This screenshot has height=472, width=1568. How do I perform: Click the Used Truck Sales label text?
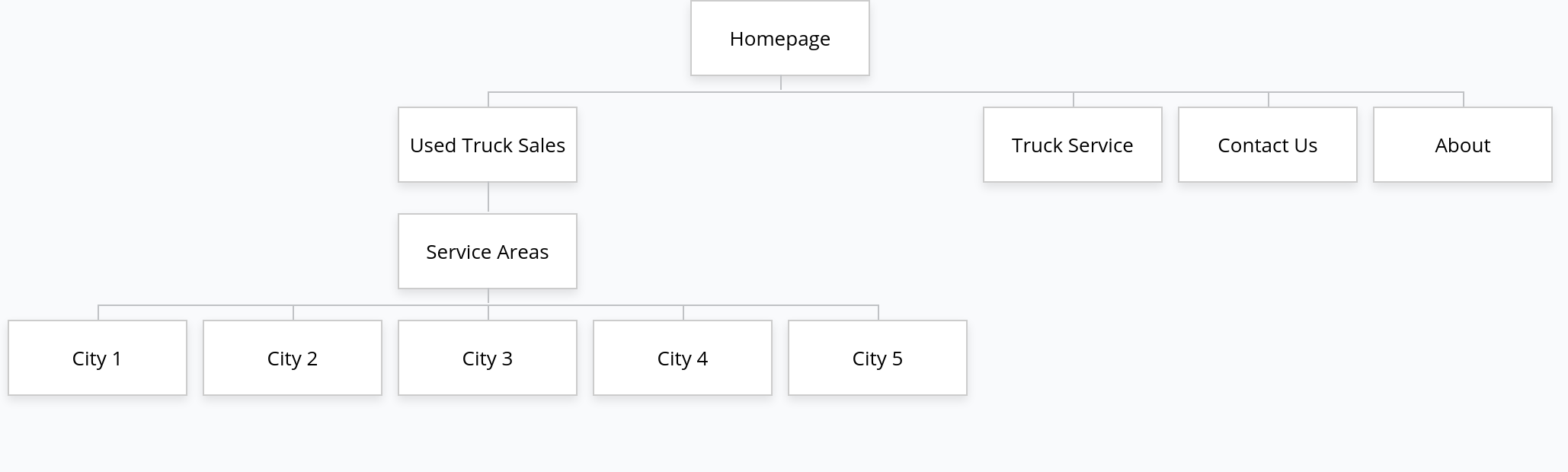click(488, 145)
